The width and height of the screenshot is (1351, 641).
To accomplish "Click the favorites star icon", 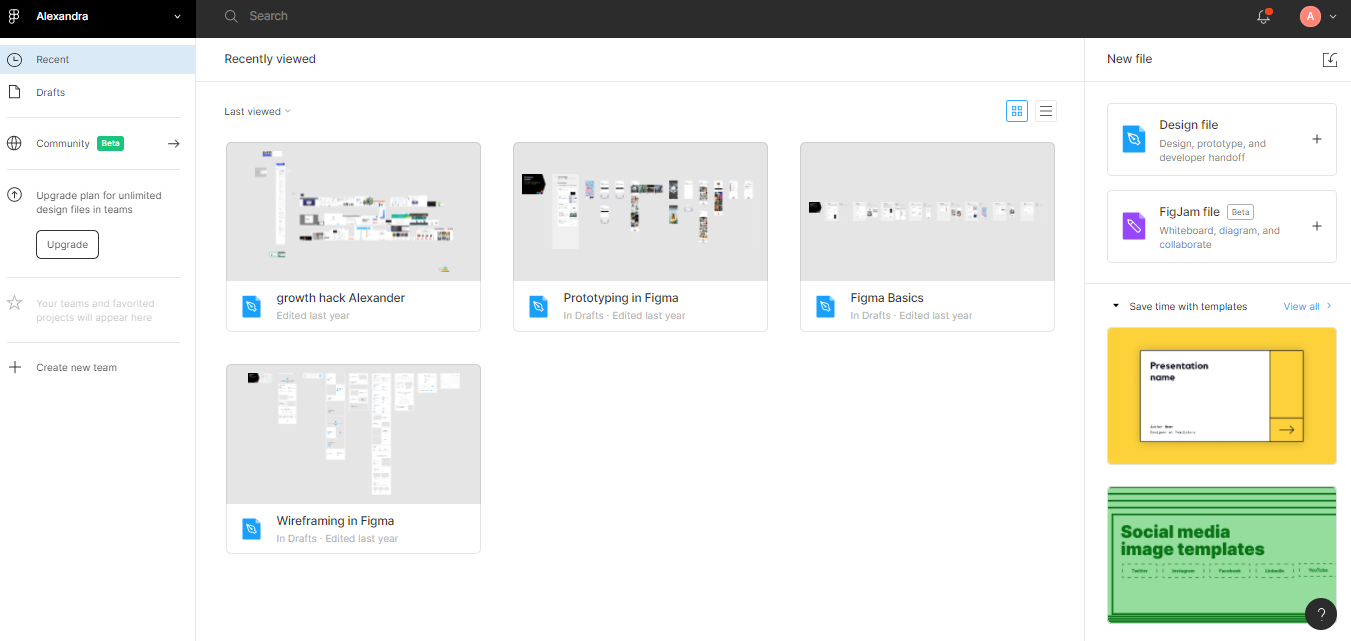I will (x=15, y=302).
